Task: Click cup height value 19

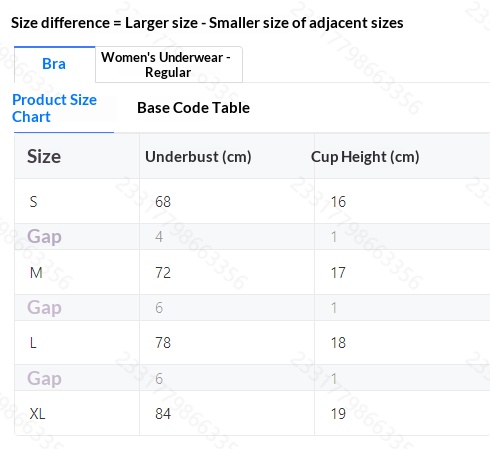Action: pyautogui.click(x=338, y=414)
